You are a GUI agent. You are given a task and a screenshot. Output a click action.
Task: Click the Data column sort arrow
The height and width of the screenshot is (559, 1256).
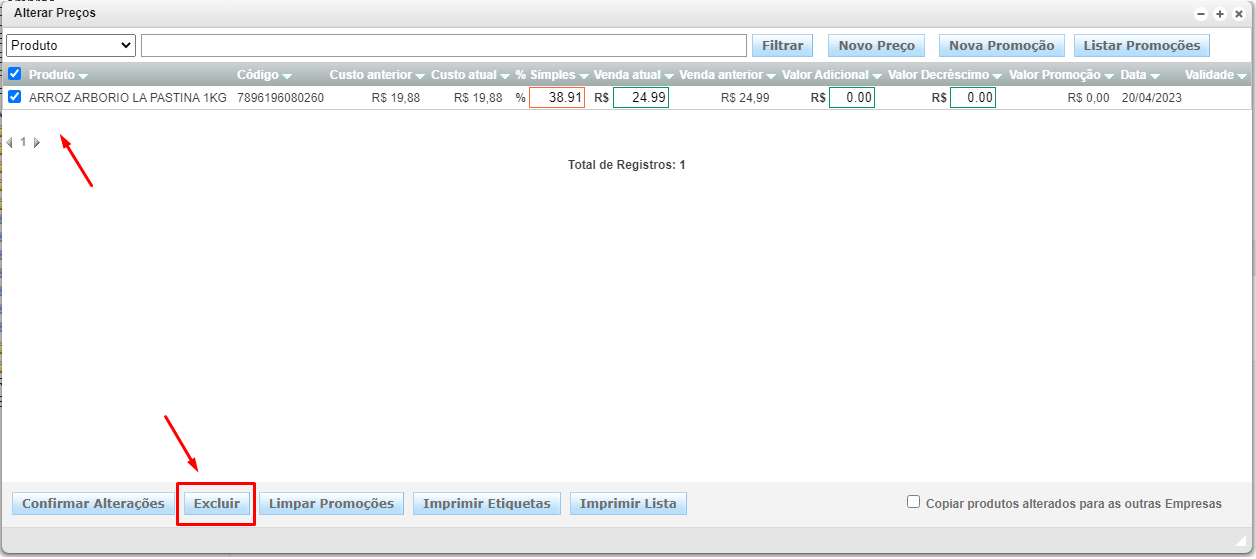click(1155, 76)
